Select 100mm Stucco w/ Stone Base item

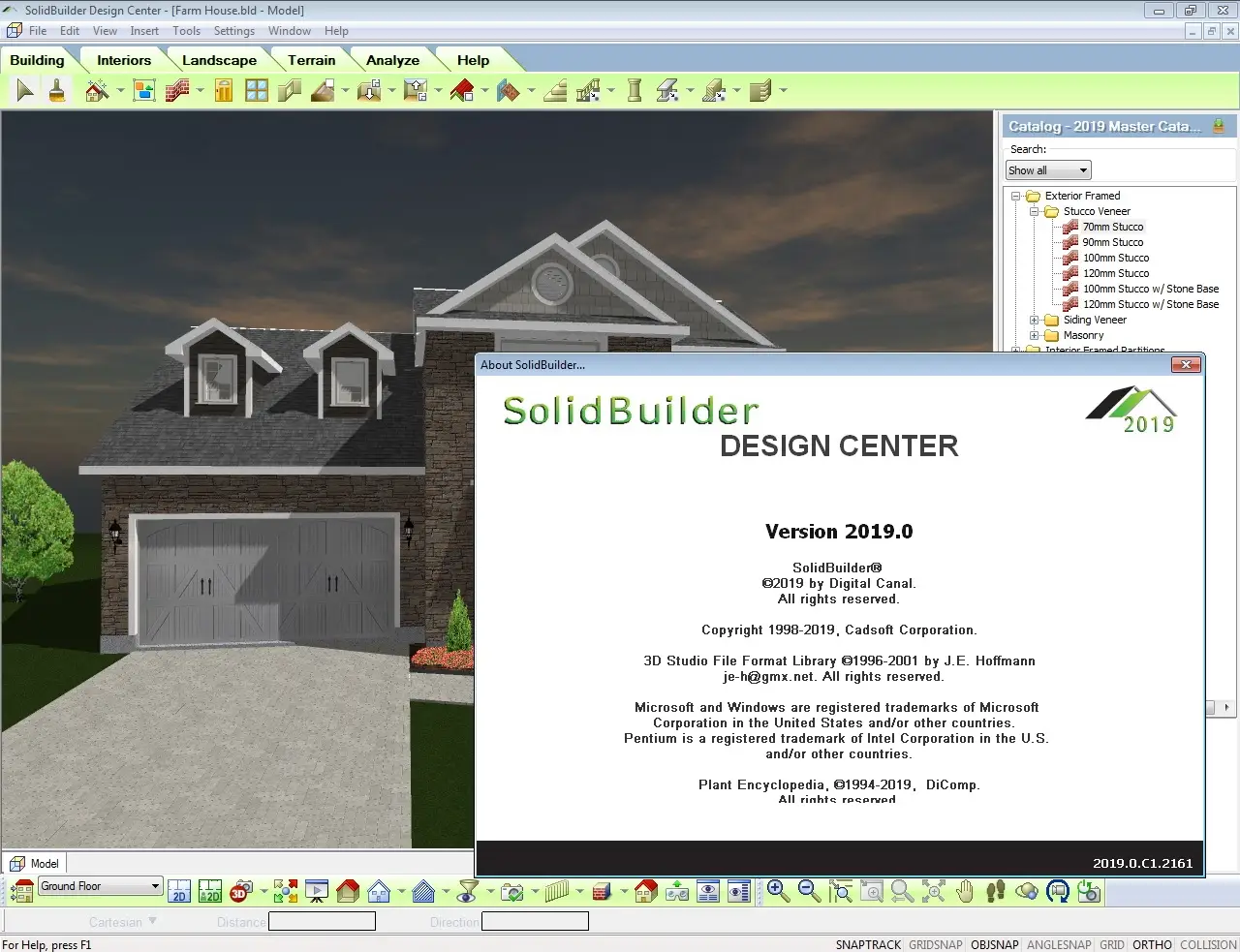(1151, 289)
